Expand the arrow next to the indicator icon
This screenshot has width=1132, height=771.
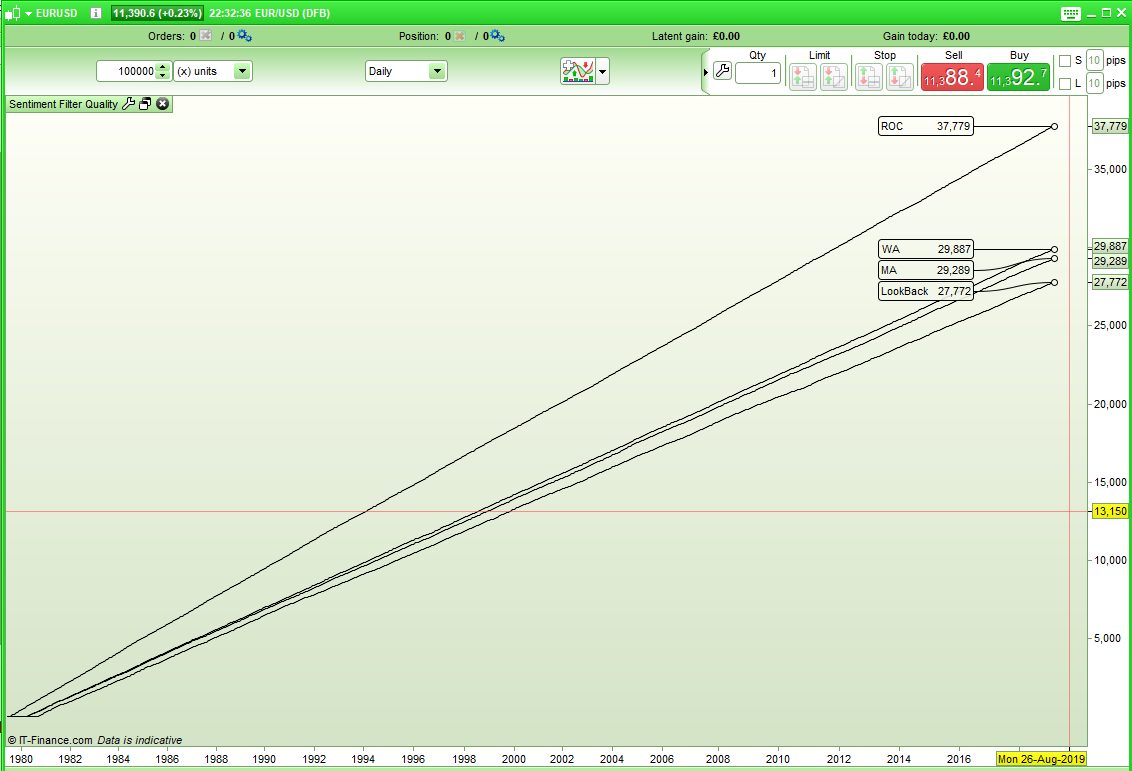tap(603, 71)
